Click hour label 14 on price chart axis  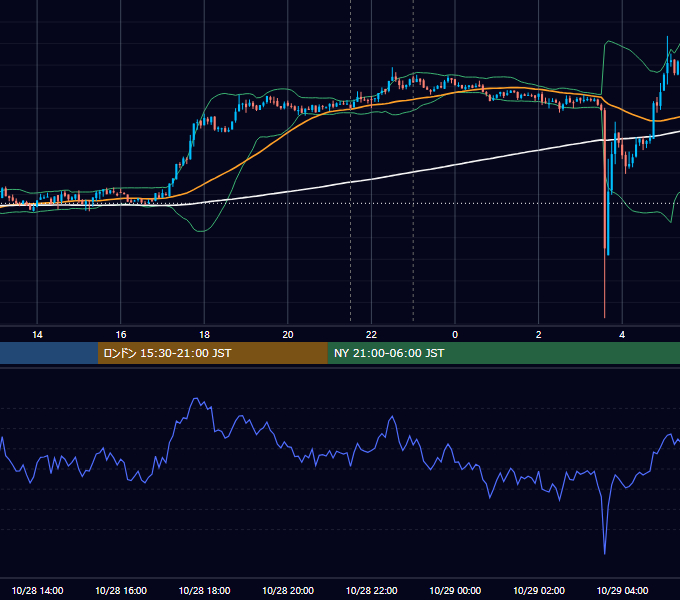[x=37, y=335]
